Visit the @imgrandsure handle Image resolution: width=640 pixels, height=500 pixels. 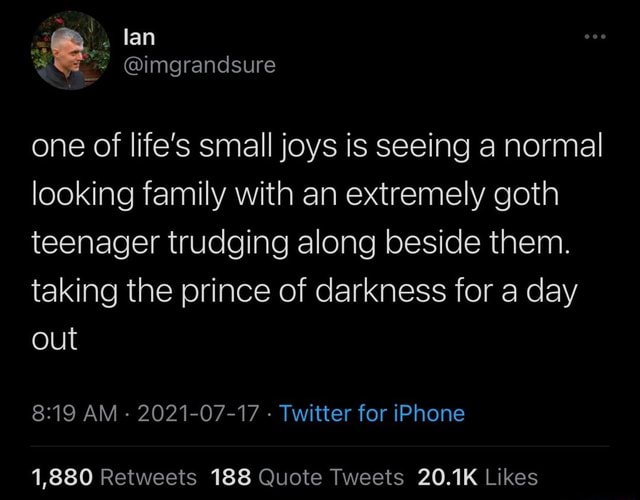pyautogui.click(x=198, y=66)
